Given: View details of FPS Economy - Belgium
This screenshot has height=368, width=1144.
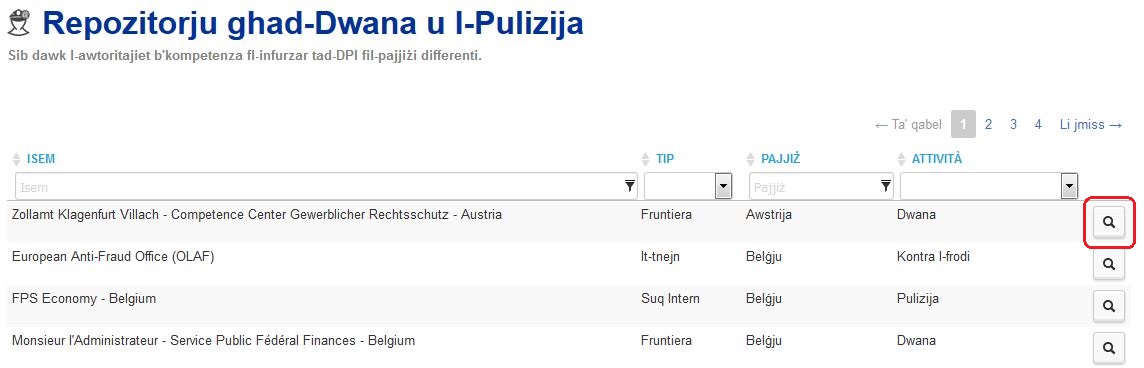Looking at the screenshot, I should click(1109, 306).
